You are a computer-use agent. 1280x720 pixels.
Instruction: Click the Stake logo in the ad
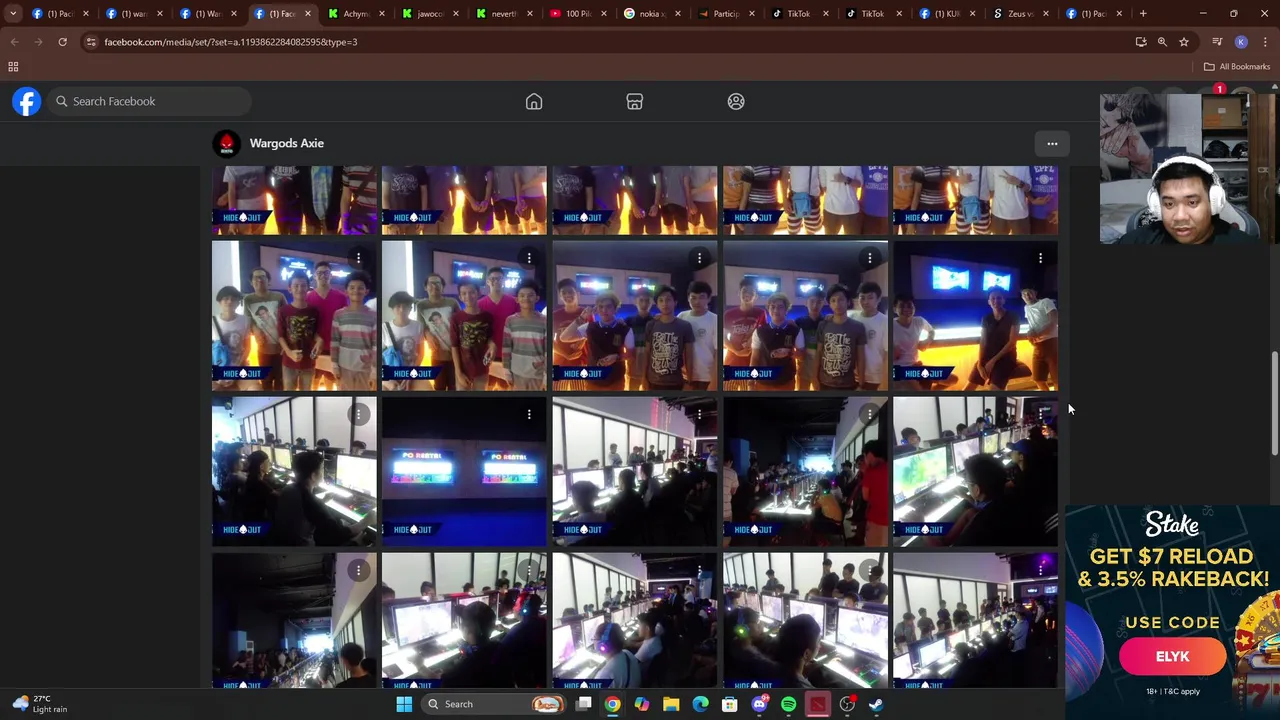click(x=1172, y=524)
